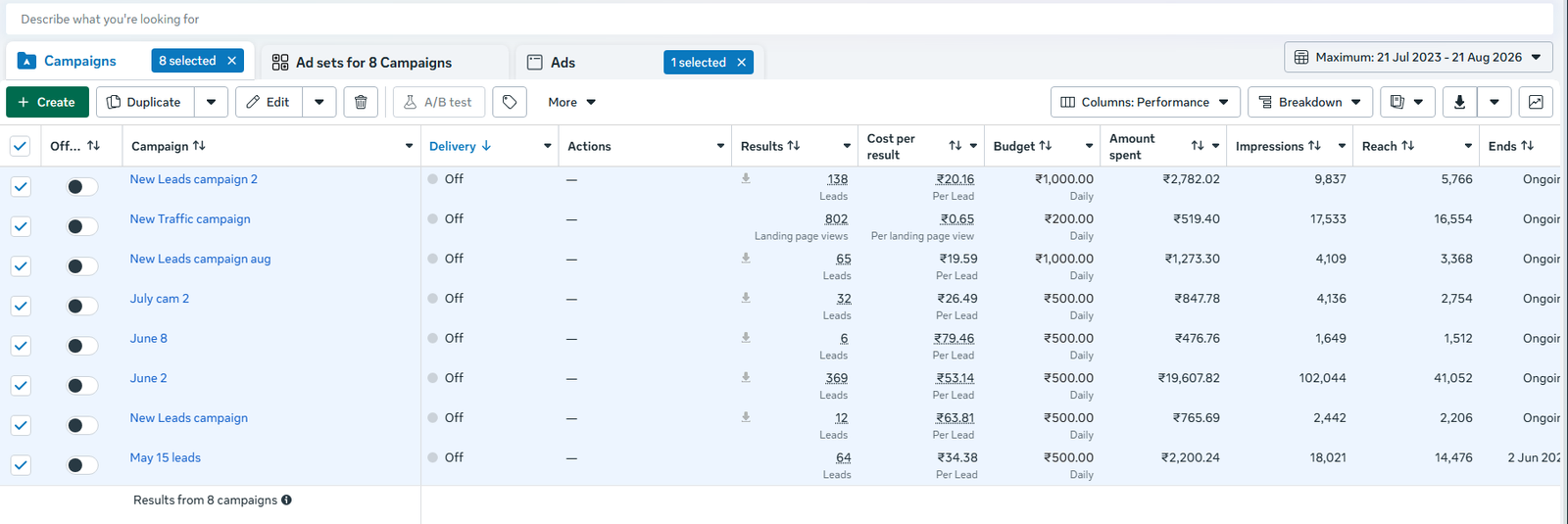Click export icon in New Leads campaign results
The image size is (1568, 524).
746,416
